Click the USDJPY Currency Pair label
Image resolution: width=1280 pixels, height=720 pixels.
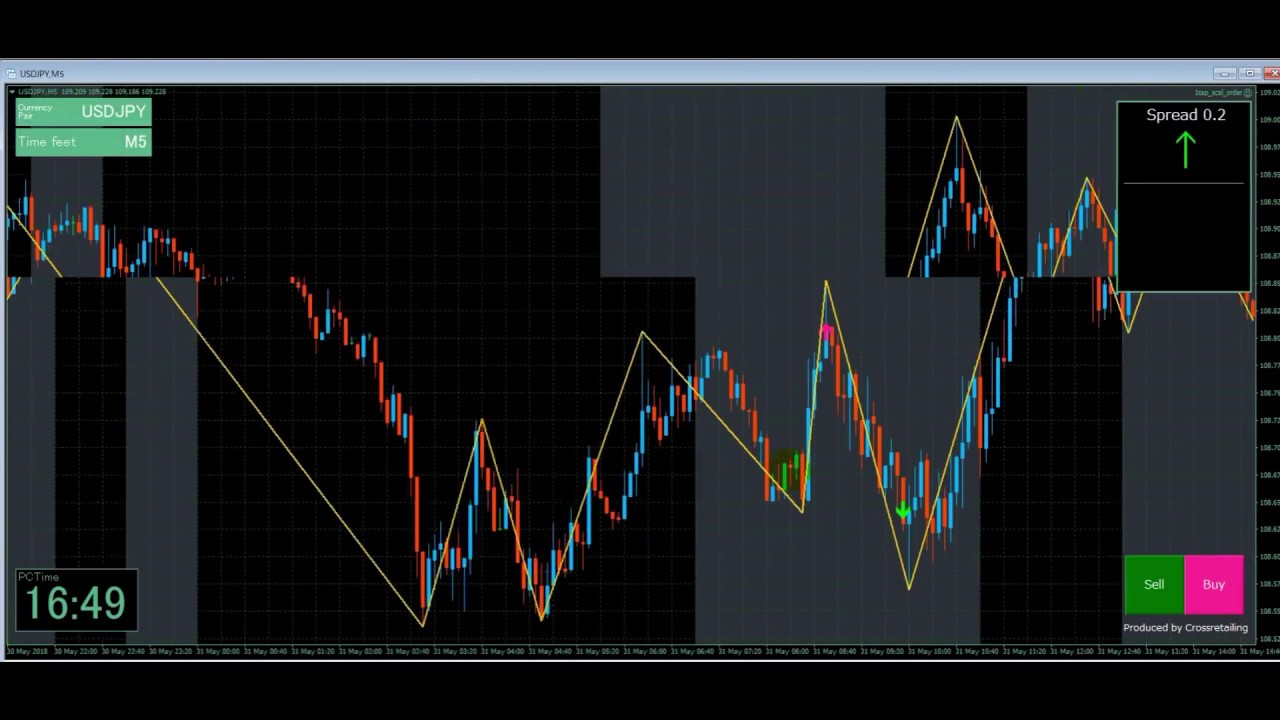pyautogui.click(x=83, y=111)
